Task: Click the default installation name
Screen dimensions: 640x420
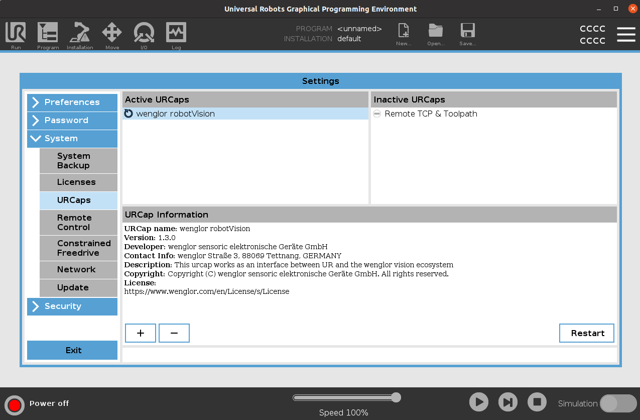Action: [349, 39]
